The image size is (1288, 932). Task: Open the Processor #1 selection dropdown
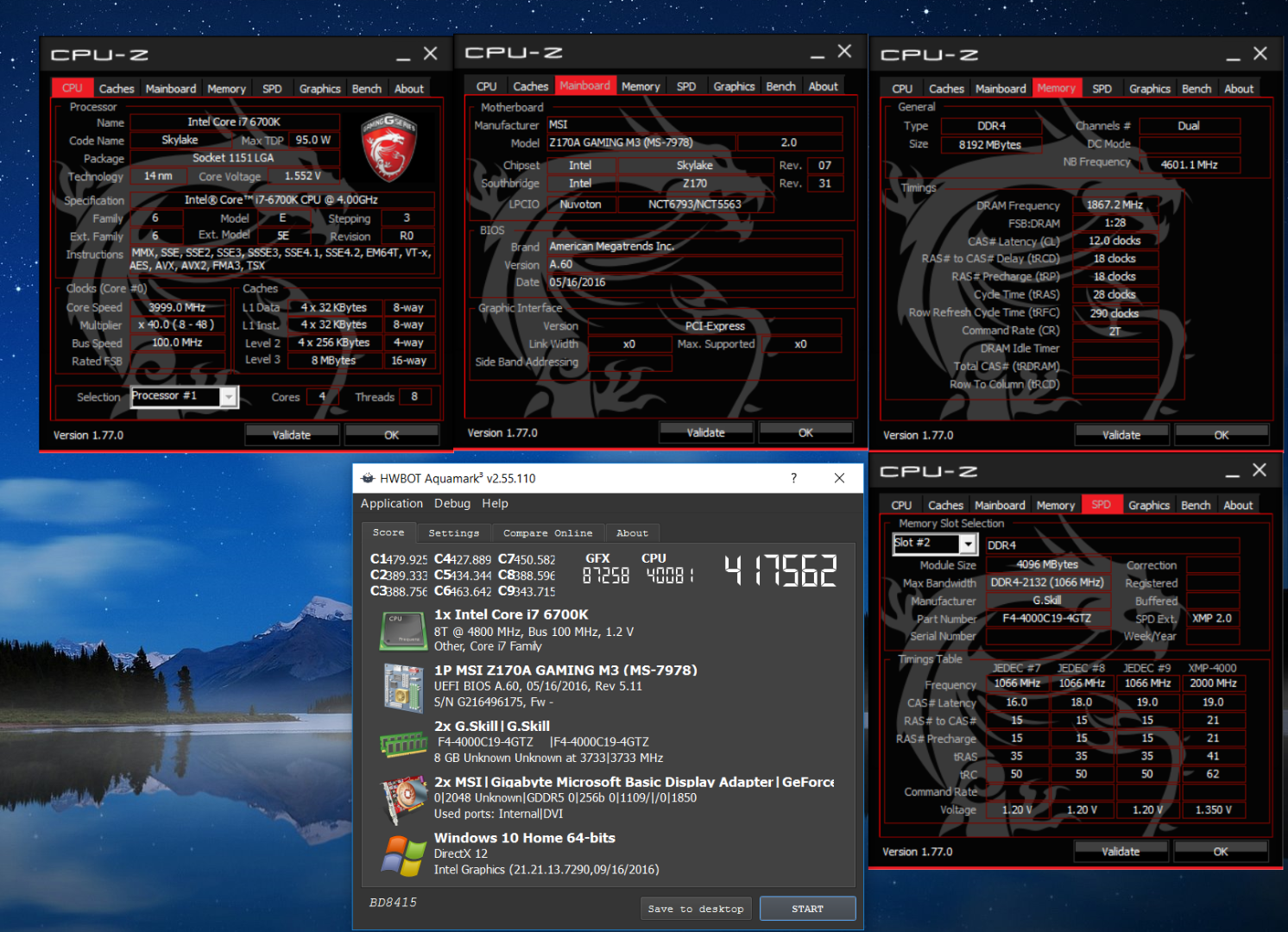click(x=229, y=396)
